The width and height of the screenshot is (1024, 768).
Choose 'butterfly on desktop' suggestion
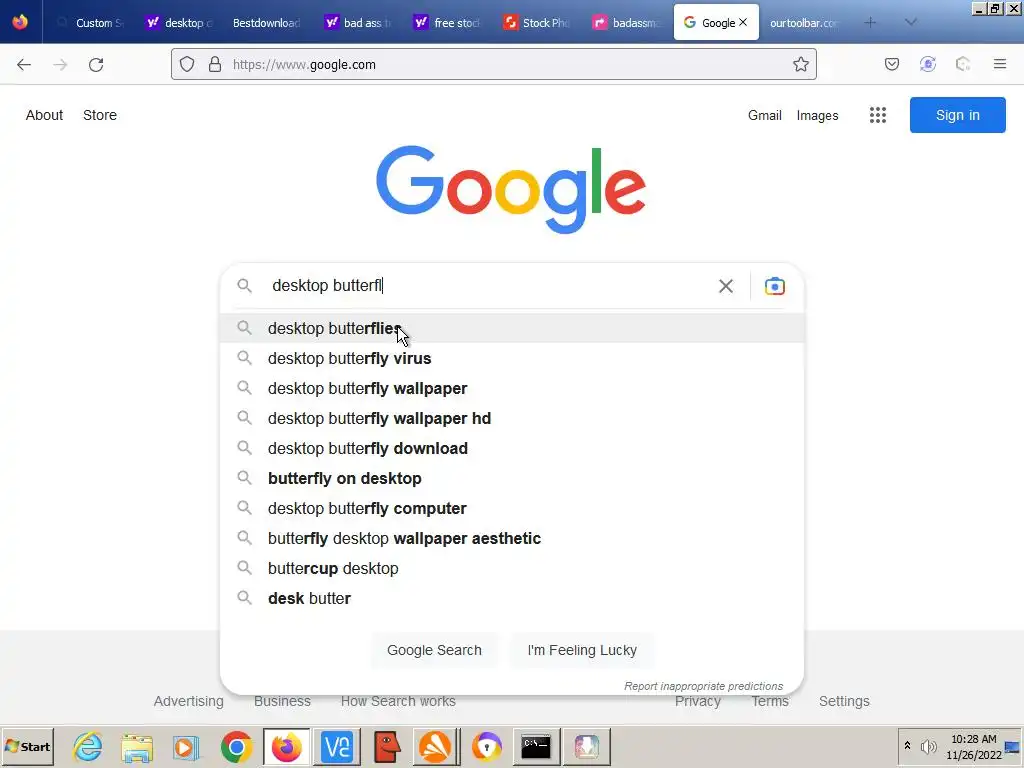(512, 479)
